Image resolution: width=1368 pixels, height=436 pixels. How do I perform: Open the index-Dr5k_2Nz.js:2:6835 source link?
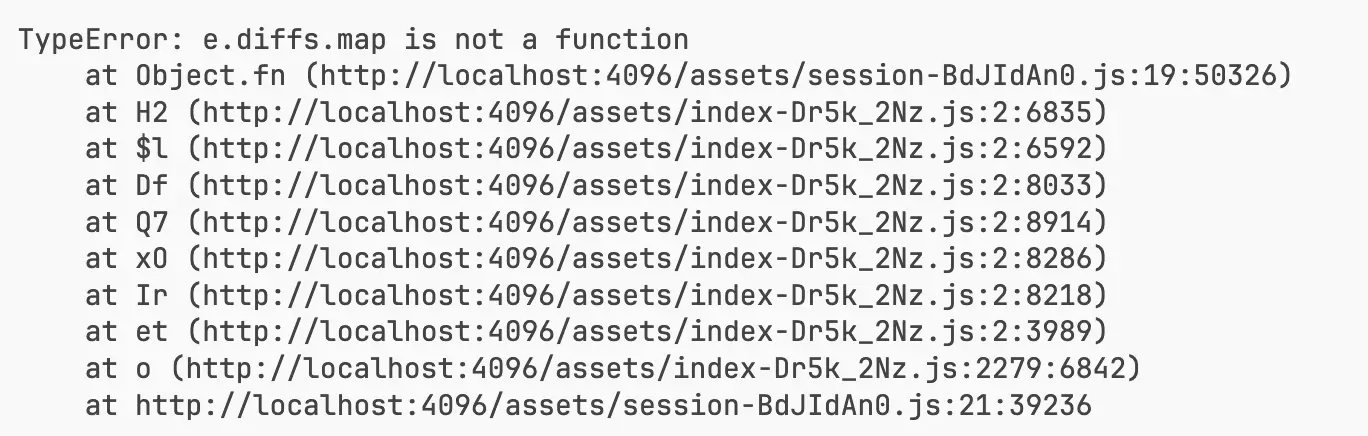(x=647, y=112)
